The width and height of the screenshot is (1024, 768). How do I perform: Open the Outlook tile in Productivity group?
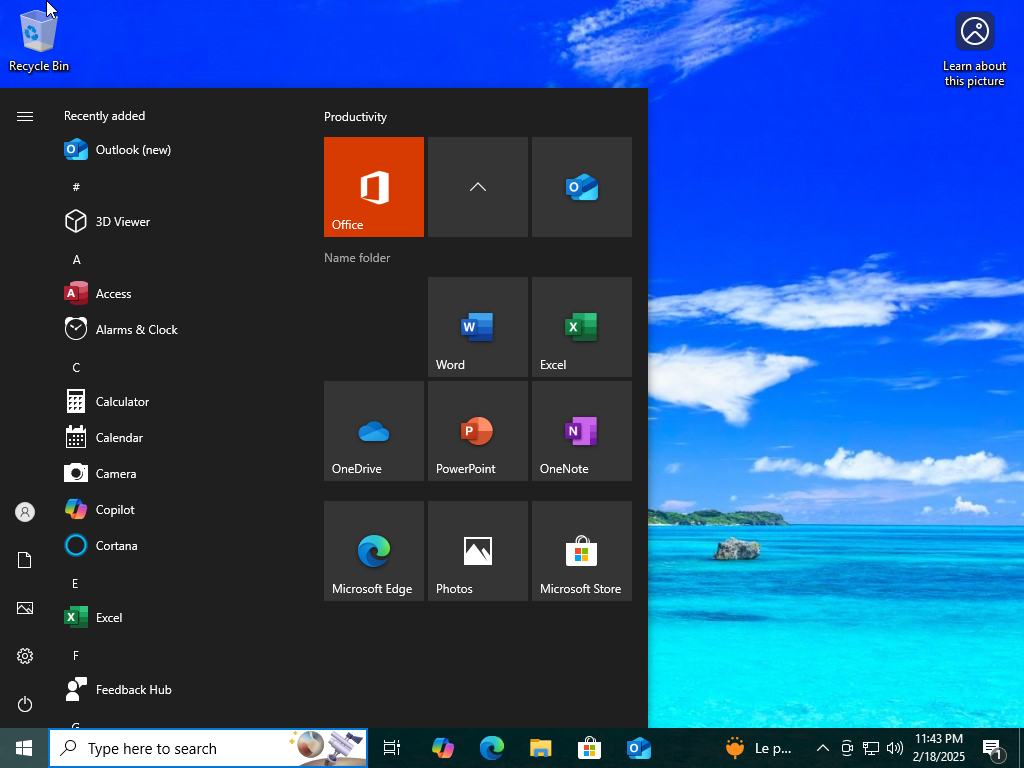coord(581,187)
